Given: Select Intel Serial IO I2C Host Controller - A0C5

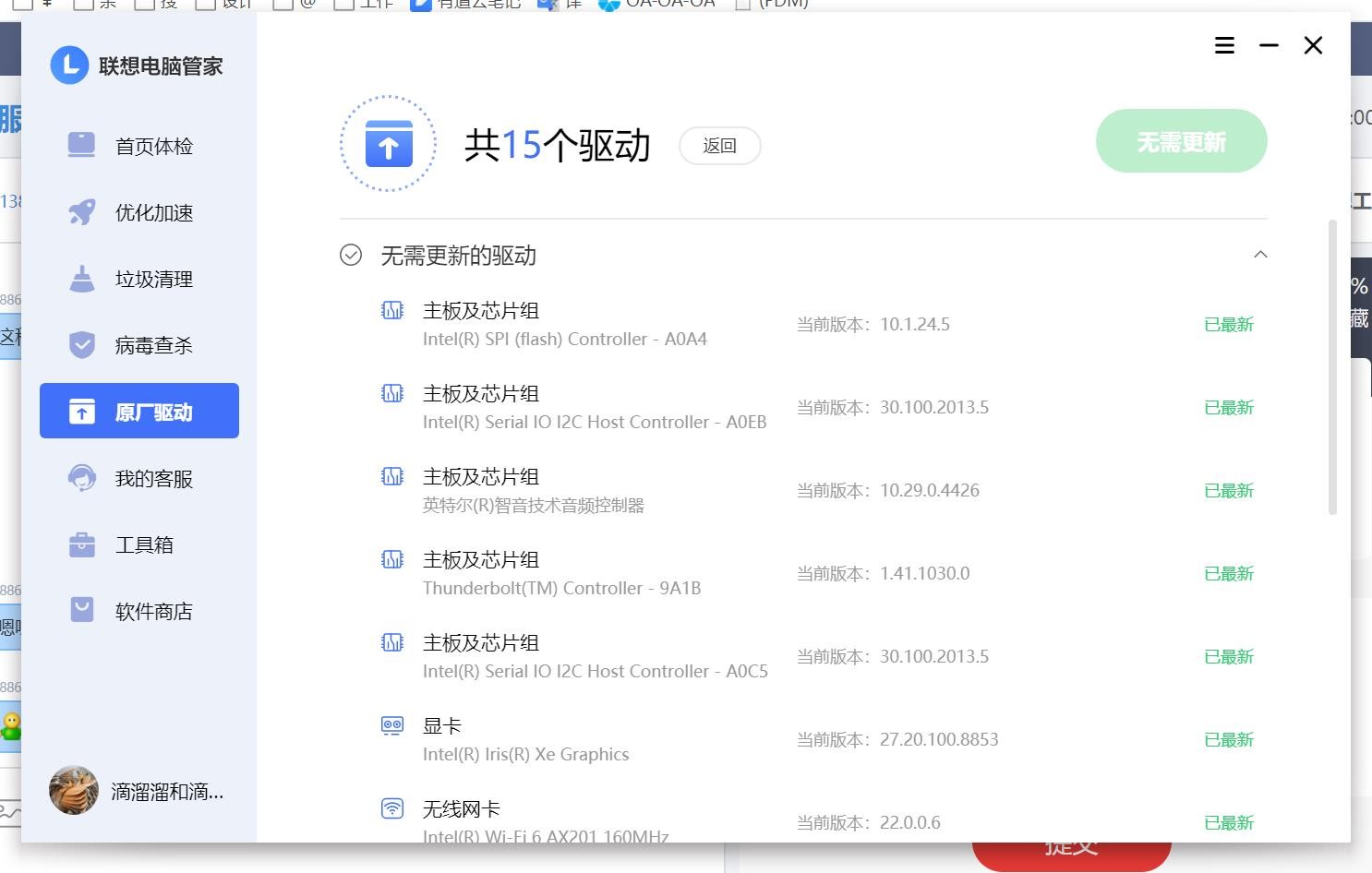Looking at the screenshot, I should [x=596, y=671].
